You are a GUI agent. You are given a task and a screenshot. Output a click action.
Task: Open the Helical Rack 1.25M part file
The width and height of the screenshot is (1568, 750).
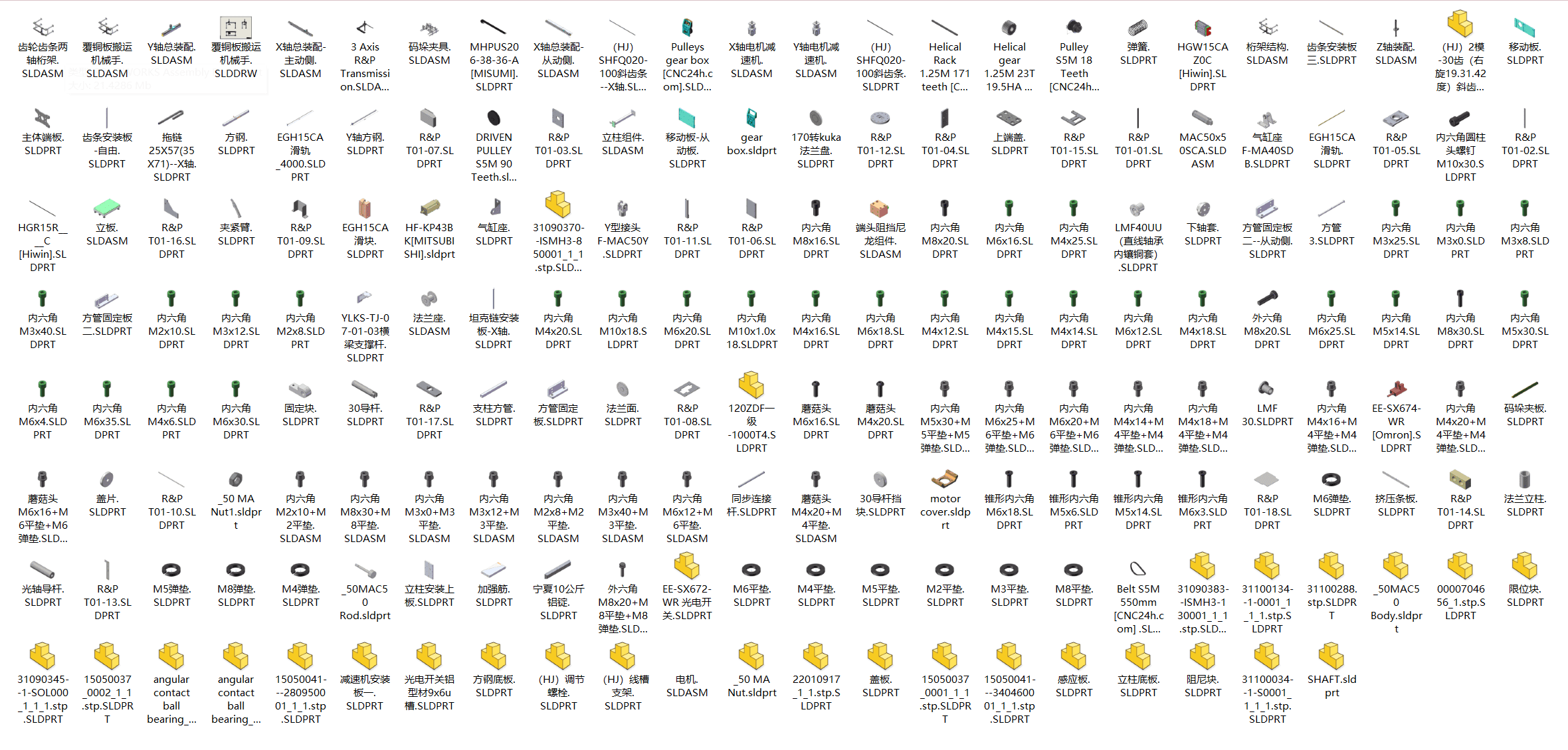pos(945,54)
